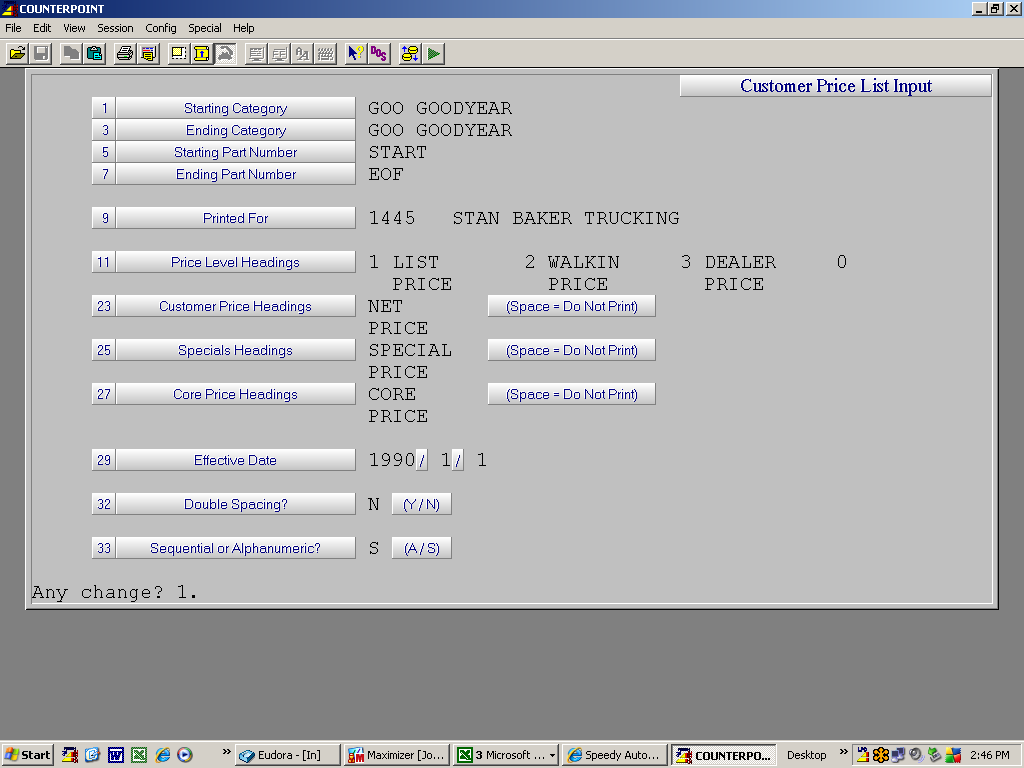Click the Core Price Headings button
The height and width of the screenshot is (768, 1024).
click(x=236, y=394)
